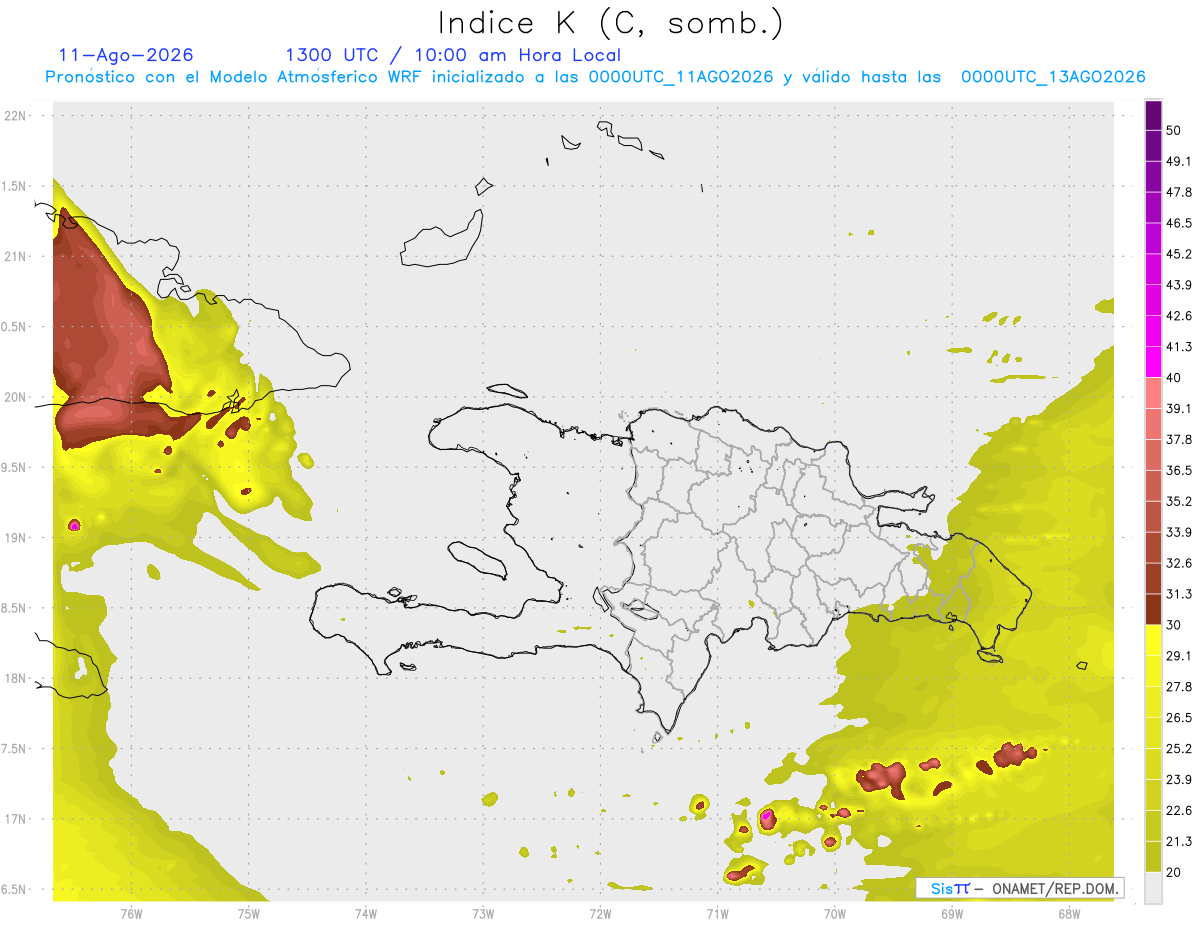The width and height of the screenshot is (1200, 927).
Task: Select the latitude label "20N"
Action: click(17, 398)
